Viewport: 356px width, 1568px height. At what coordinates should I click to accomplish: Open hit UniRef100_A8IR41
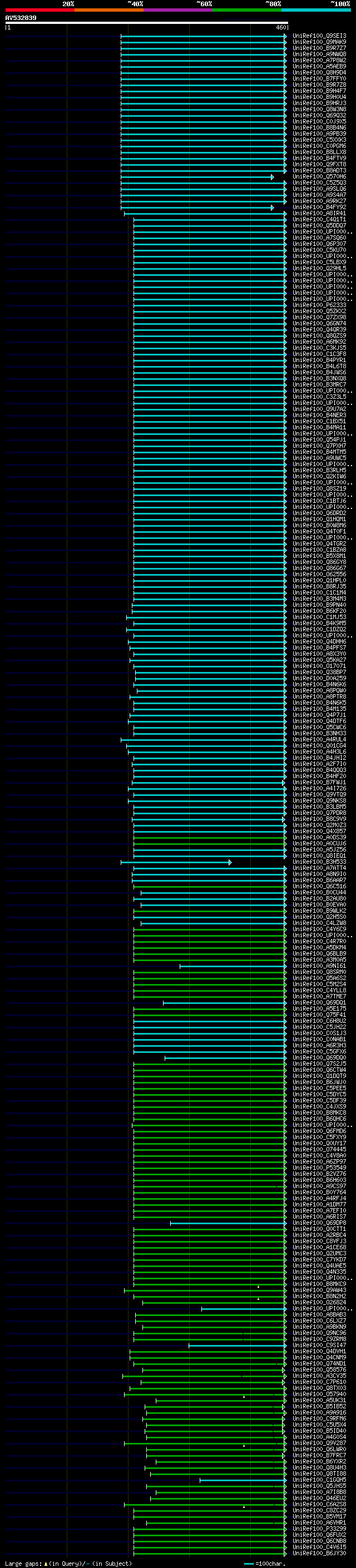coord(319,214)
